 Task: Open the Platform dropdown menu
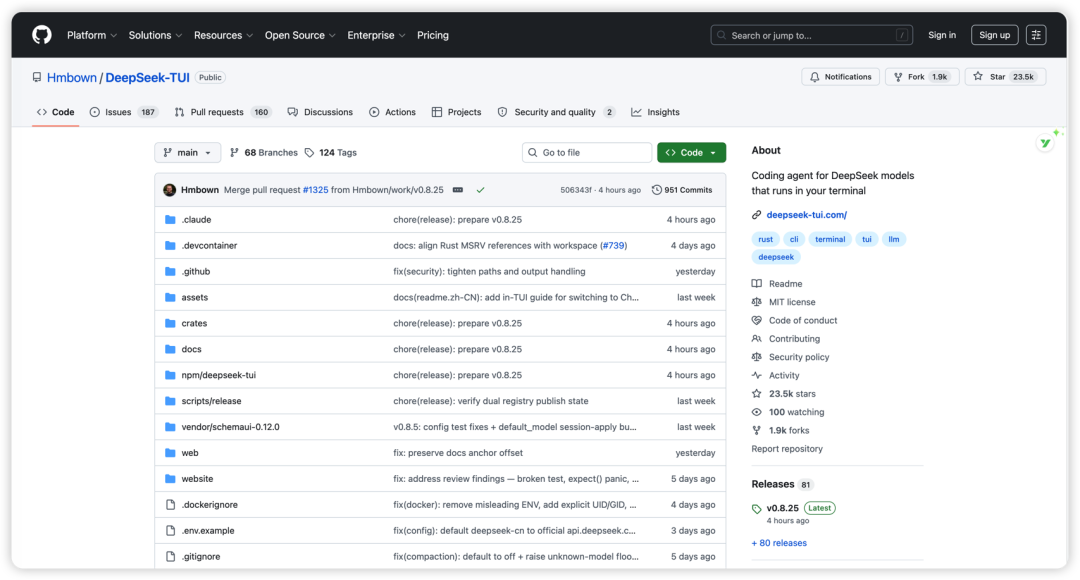[92, 35]
